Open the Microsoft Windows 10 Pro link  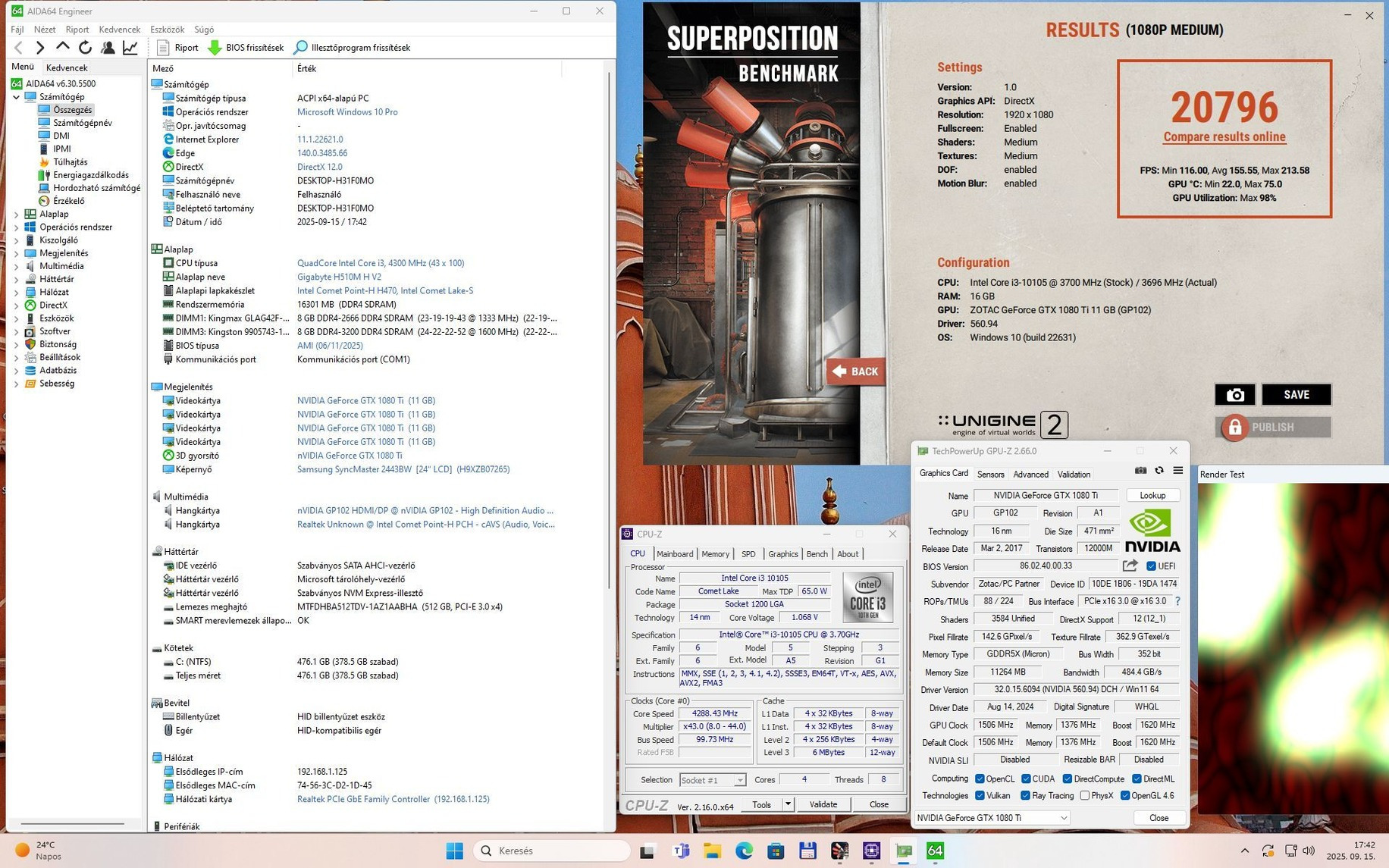click(347, 112)
